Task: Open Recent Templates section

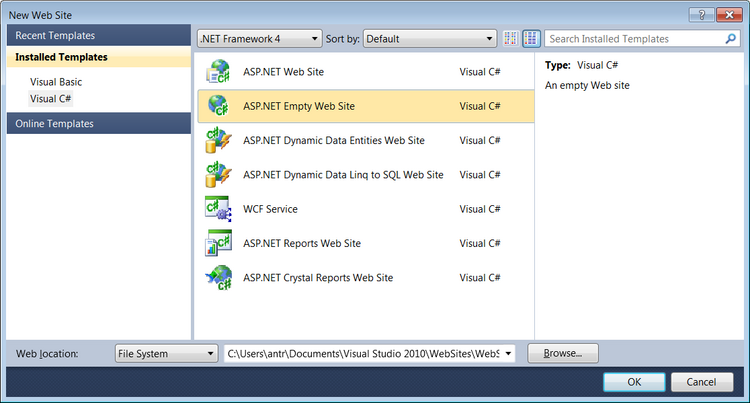Action: 99,35
